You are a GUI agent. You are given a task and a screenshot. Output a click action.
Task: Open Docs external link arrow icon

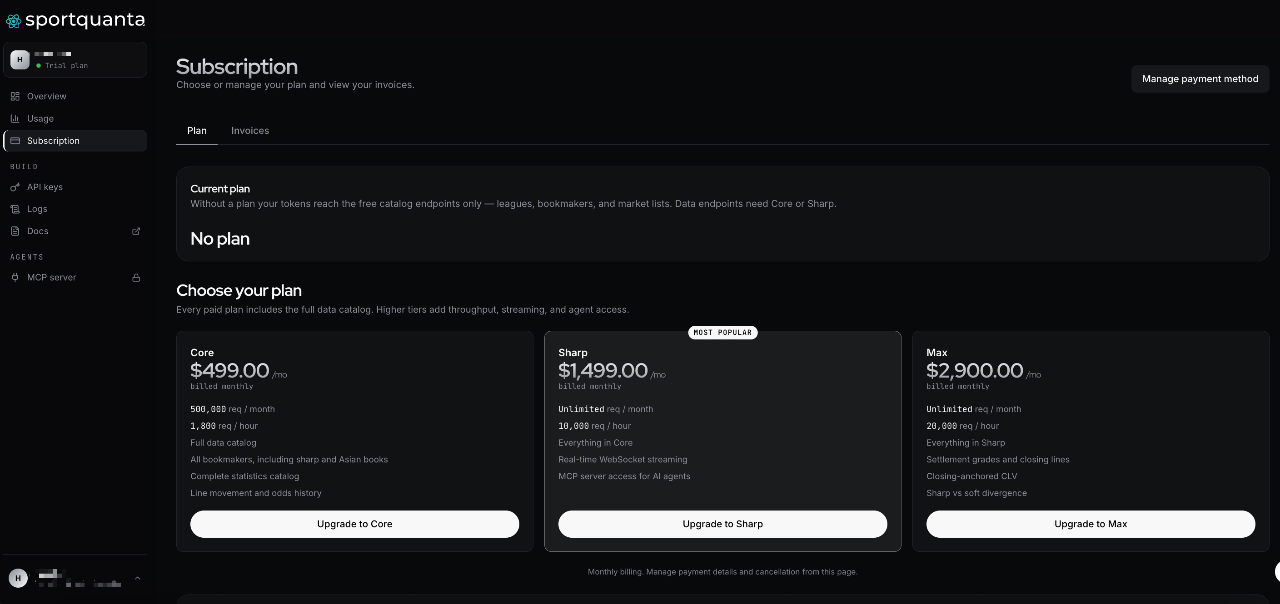[136, 231]
